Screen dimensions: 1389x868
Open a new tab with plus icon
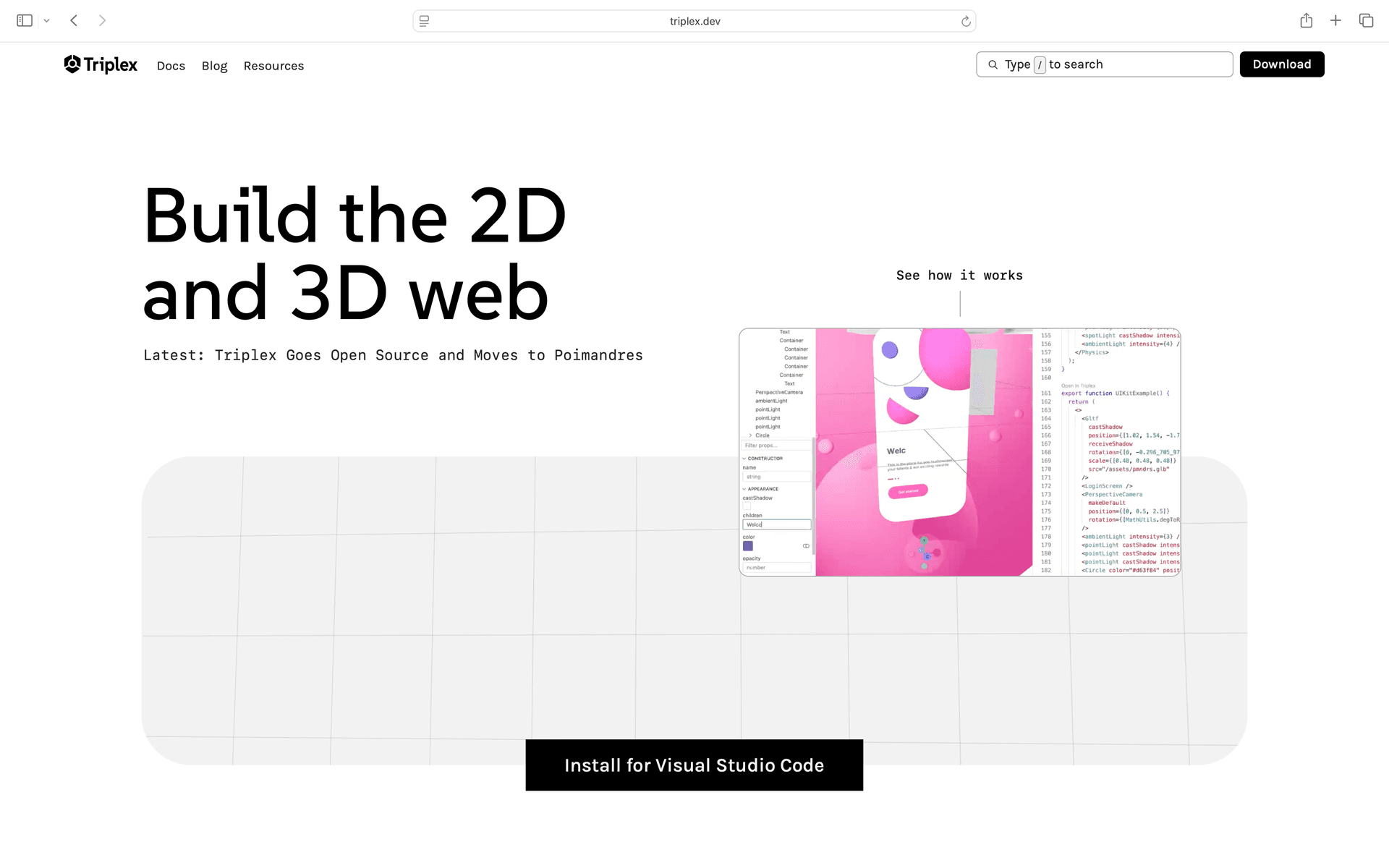[x=1335, y=21]
